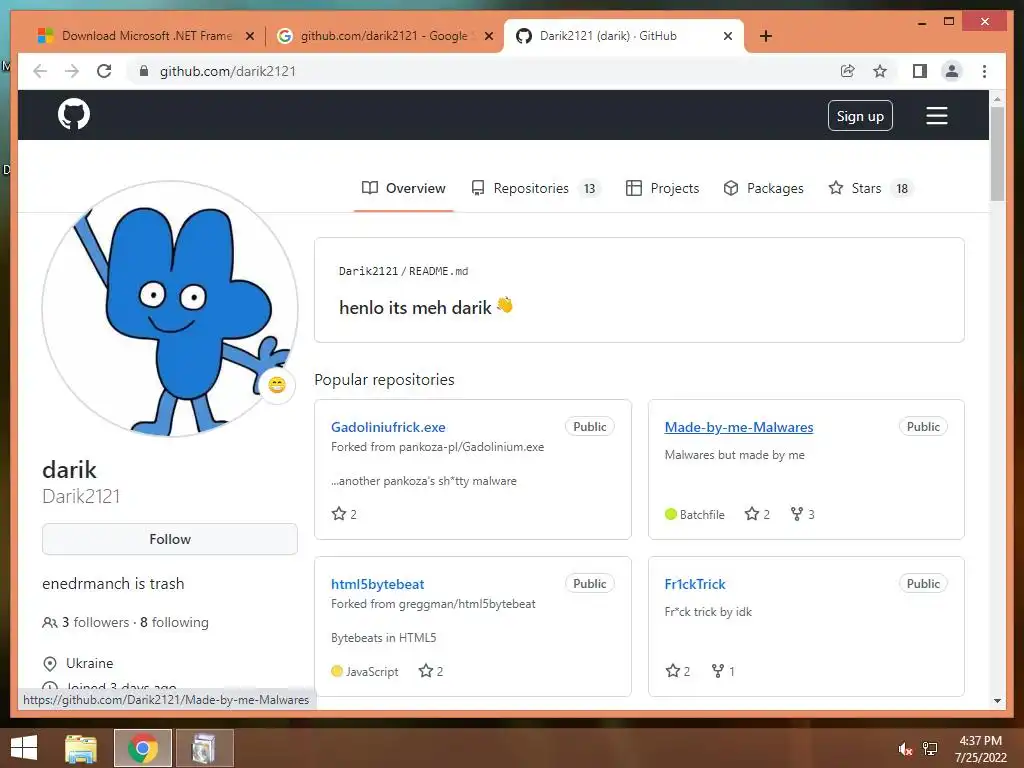Viewport: 1024px width, 768px height.
Task: Open the Chrome profile avatar icon
Action: [x=952, y=71]
